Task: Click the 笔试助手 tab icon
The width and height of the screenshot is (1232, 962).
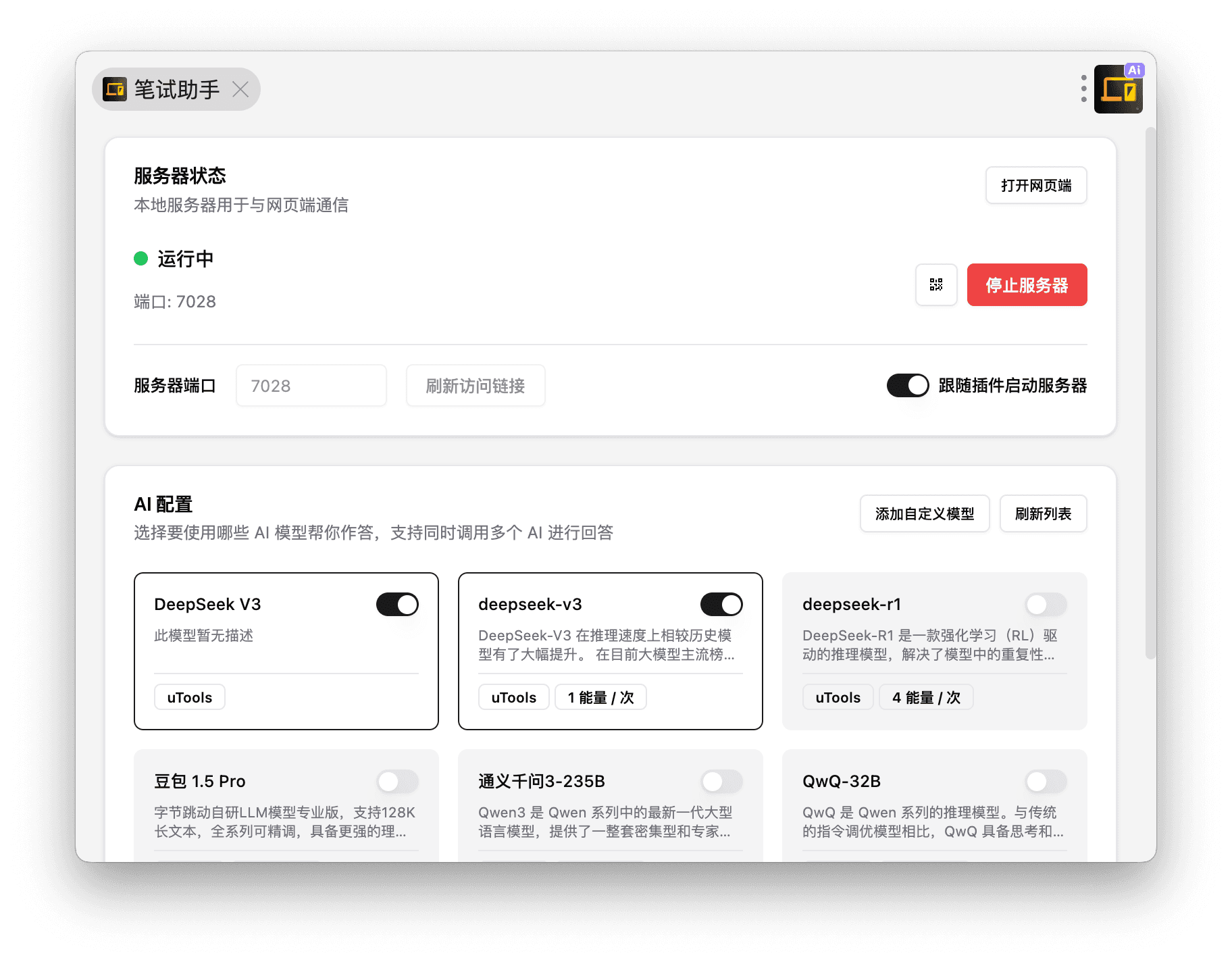Action: [115, 89]
